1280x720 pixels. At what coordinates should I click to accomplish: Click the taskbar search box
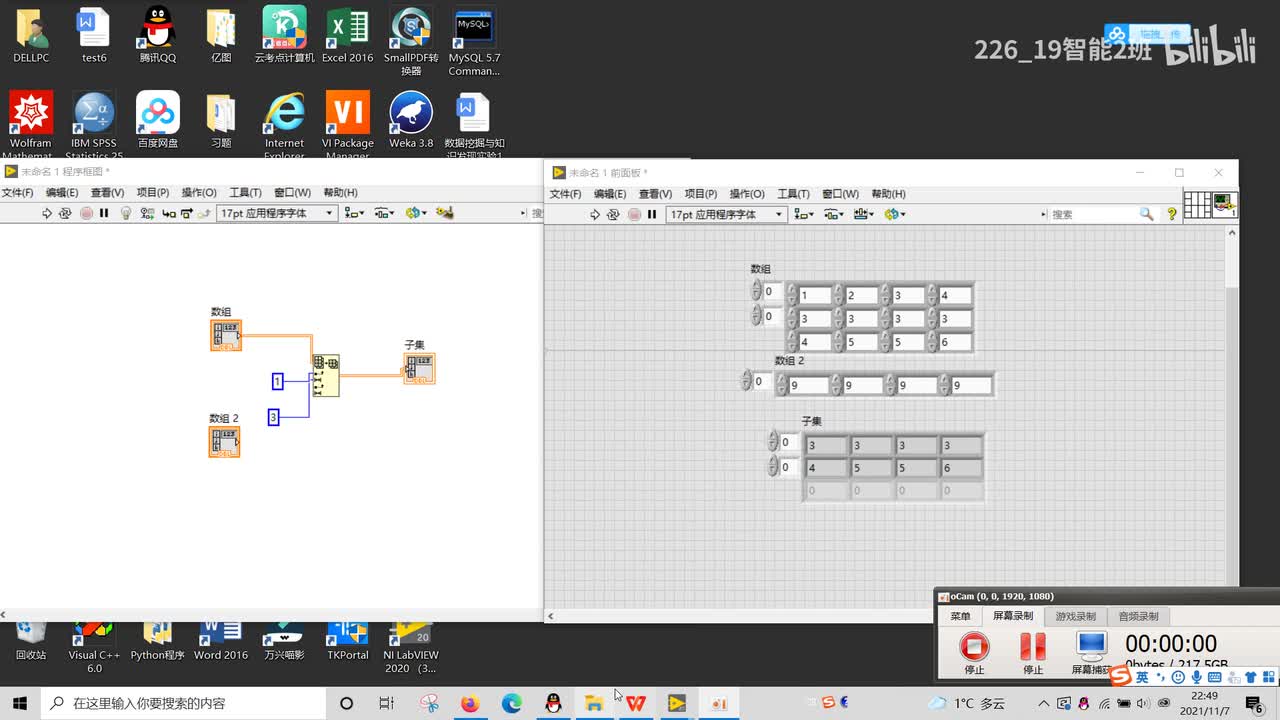[x=182, y=703]
